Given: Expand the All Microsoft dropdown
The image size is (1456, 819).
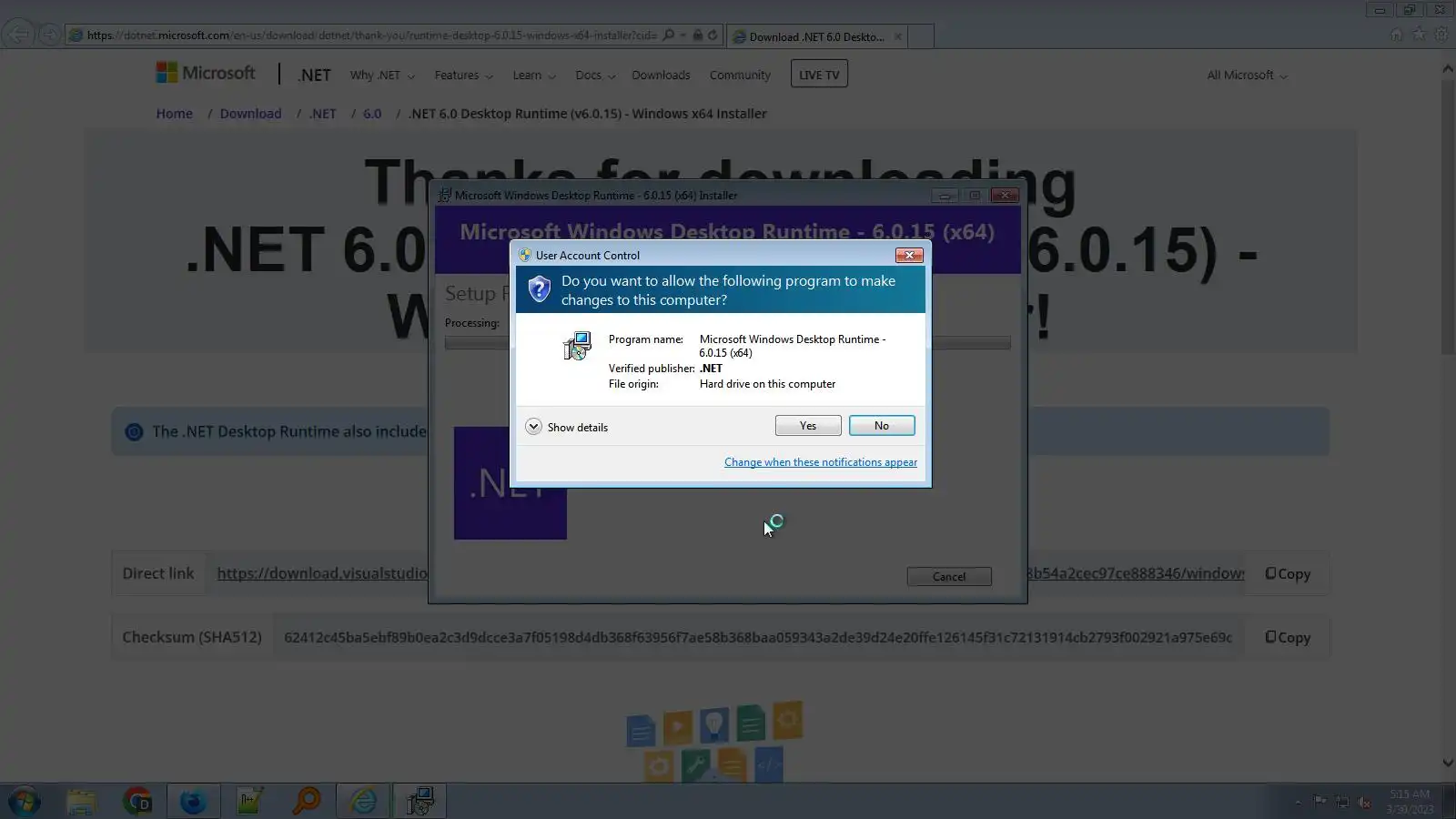Looking at the screenshot, I should pos(1247,76).
